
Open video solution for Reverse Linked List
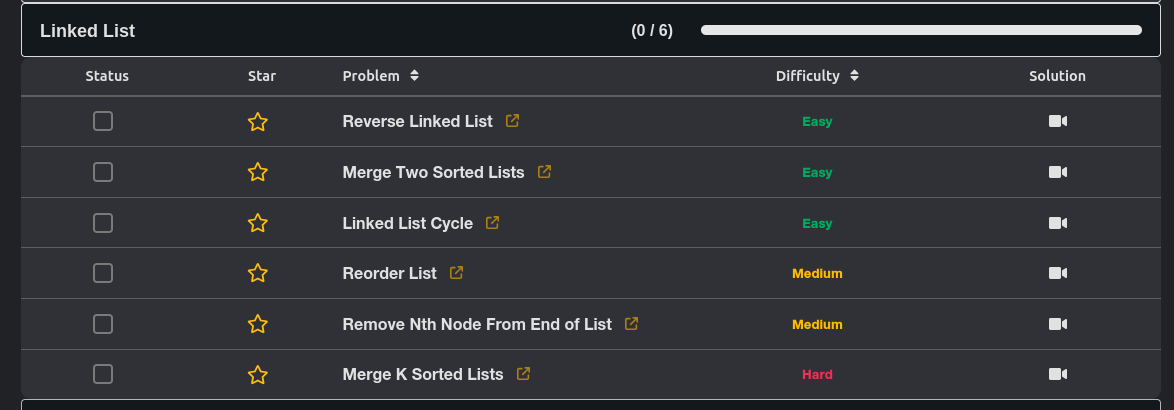(x=1057, y=121)
